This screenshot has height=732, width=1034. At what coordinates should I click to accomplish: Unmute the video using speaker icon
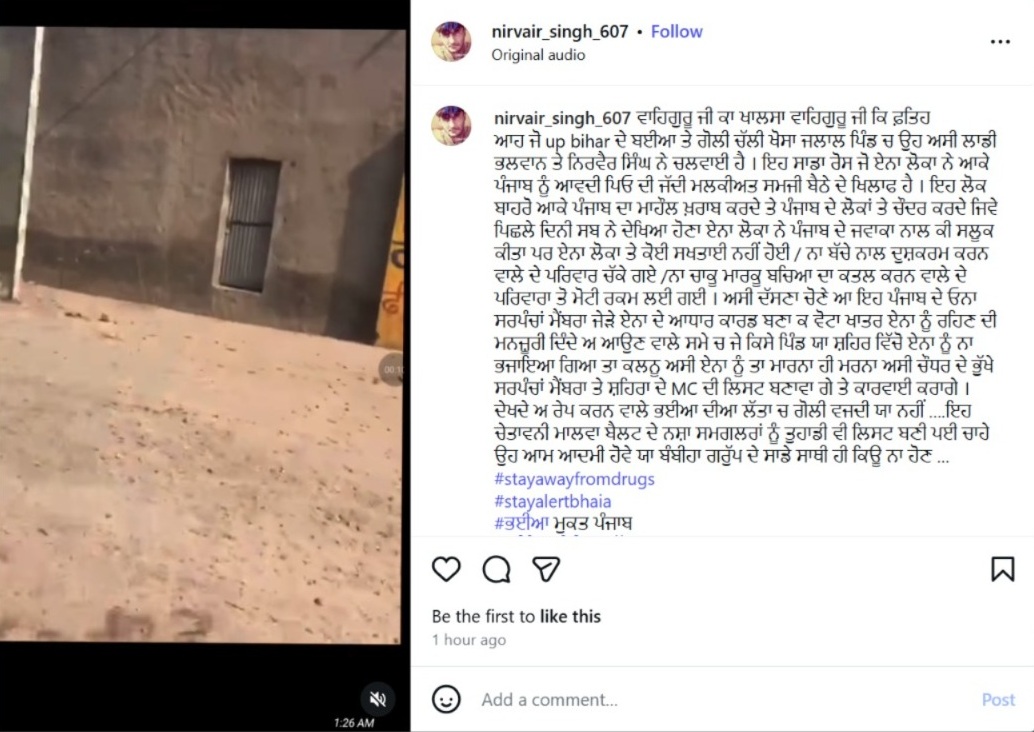click(x=378, y=699)
